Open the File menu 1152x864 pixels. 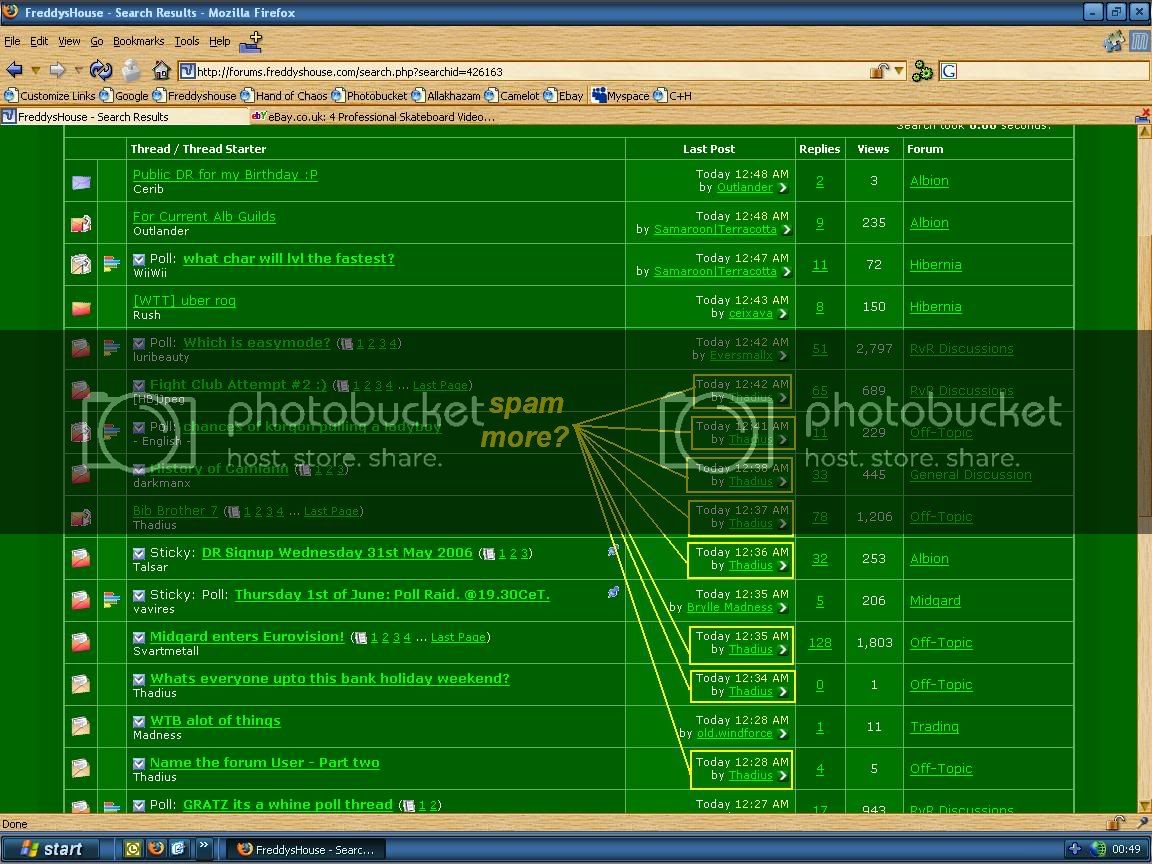pyautogui.click(x=12, y=41)
